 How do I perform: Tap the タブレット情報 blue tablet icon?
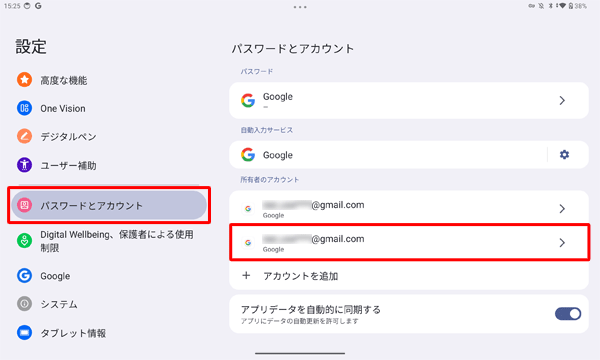coord(24,332)
